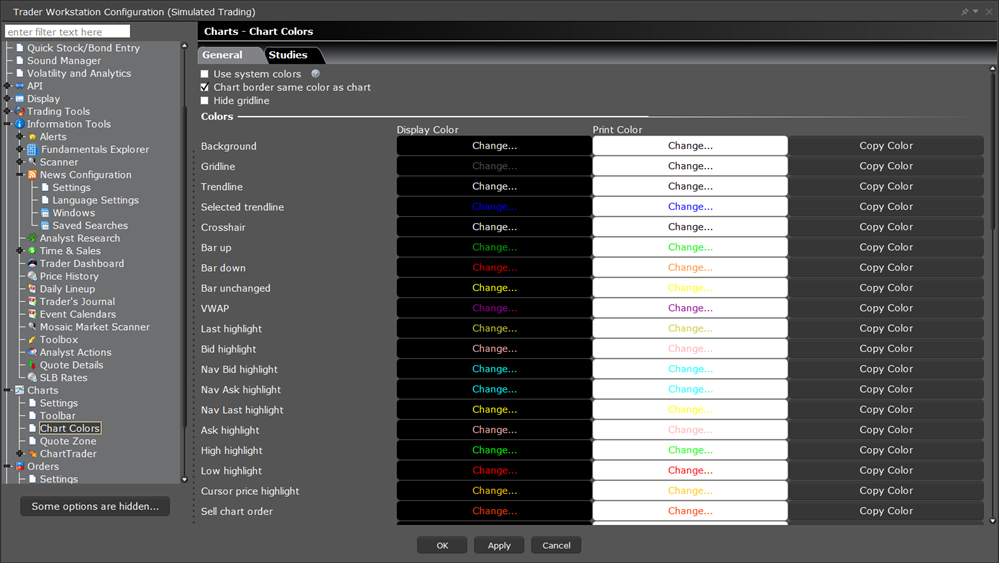999x563 pixels.
Task: Click the Scanner magnifier icon
Action: 32,162
